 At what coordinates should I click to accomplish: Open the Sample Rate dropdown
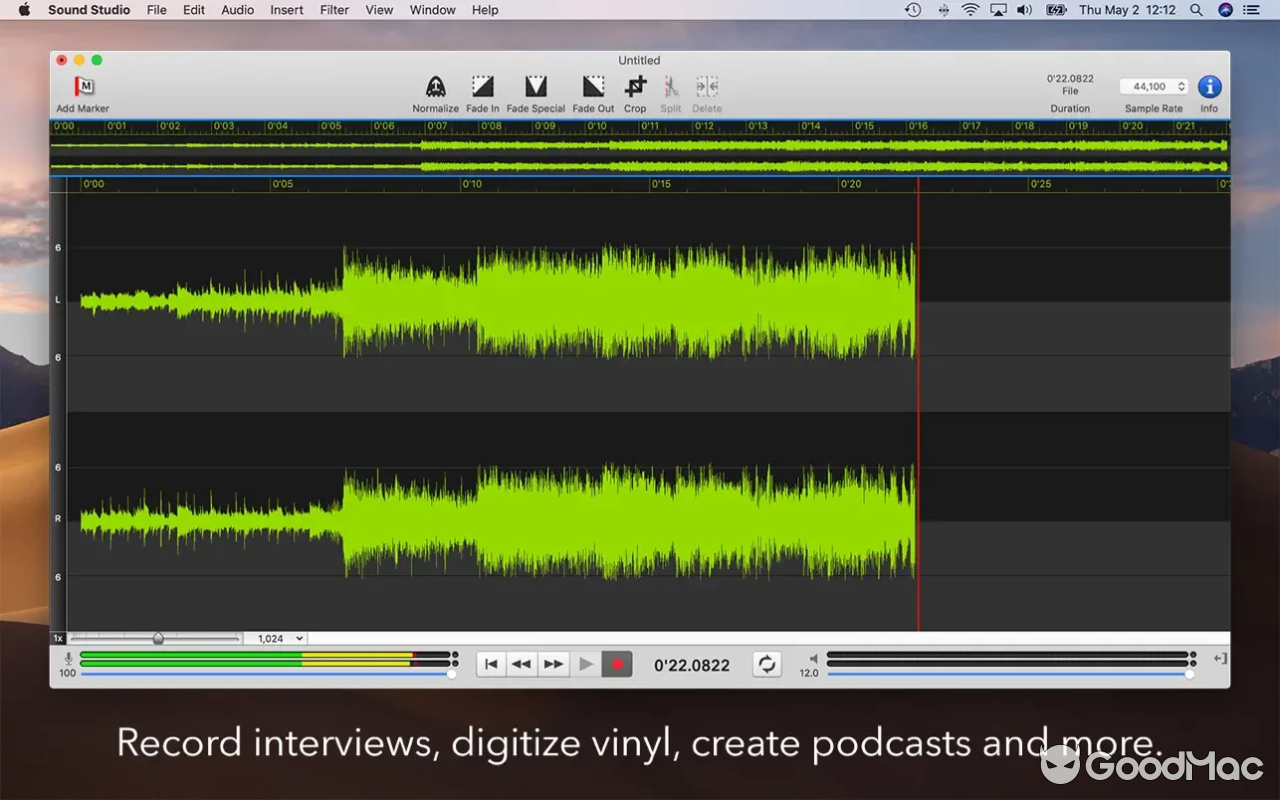point(1155,87)
